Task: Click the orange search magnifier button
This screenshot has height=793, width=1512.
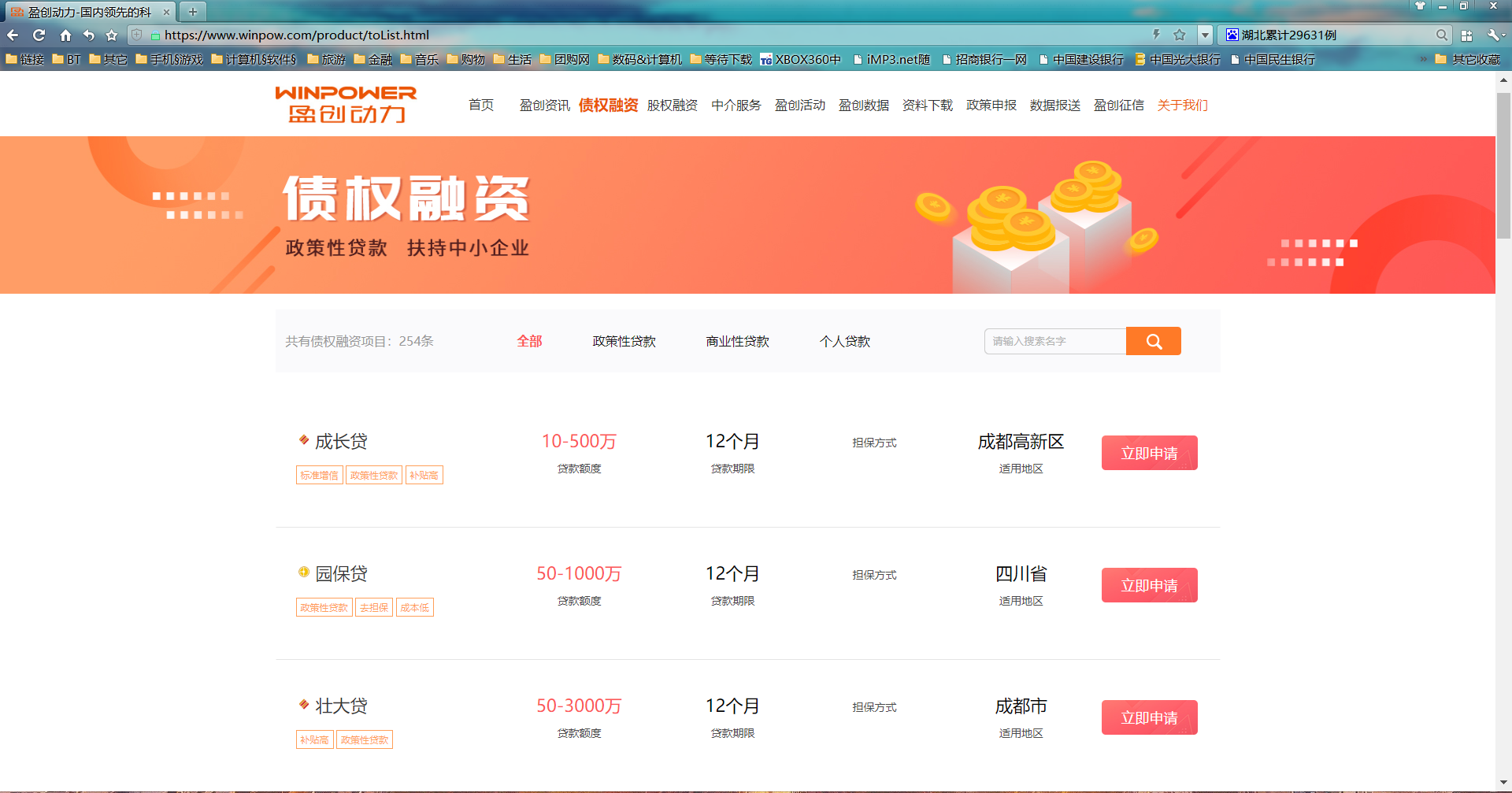Action: 1154,341
